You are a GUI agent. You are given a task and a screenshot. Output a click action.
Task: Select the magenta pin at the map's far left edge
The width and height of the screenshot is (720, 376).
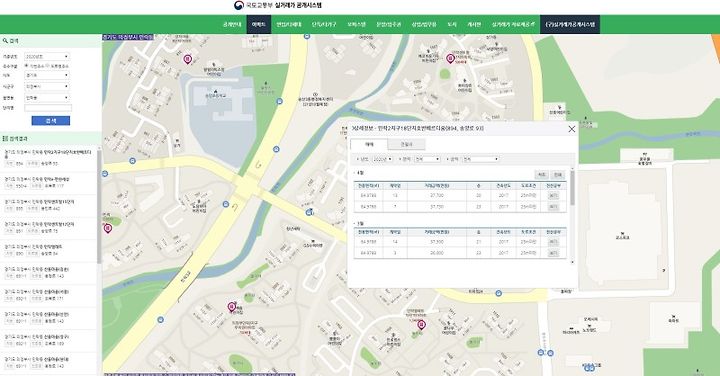(108, 228)
